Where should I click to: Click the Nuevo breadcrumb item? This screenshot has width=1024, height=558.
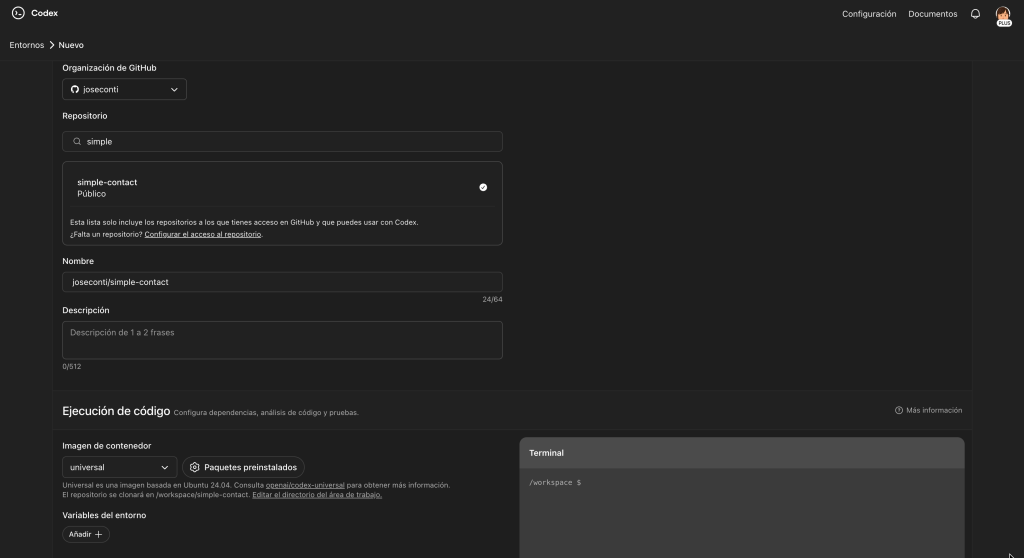(x=71, y=45)
